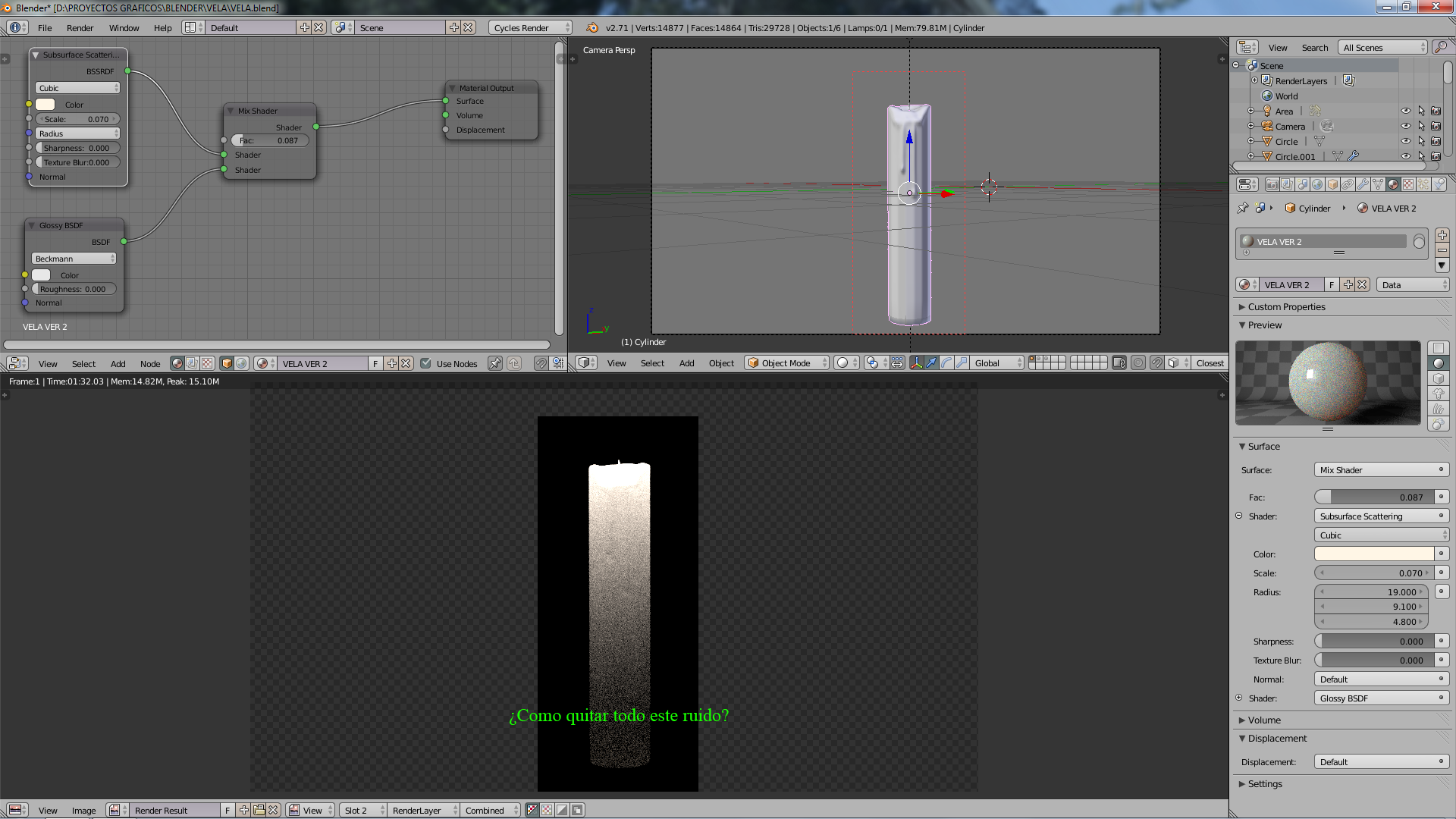Open the Cycles Render engine dropdown

pos(530,28)
